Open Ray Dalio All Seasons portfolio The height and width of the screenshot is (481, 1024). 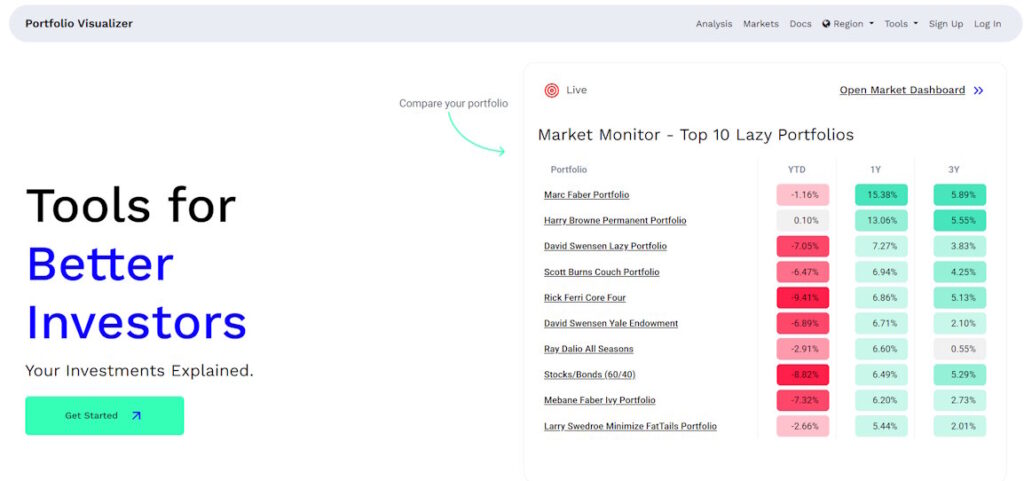(588, 349)
